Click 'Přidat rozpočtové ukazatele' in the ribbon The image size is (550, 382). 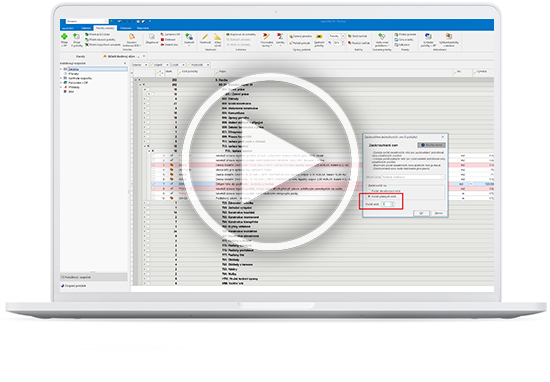103,45
